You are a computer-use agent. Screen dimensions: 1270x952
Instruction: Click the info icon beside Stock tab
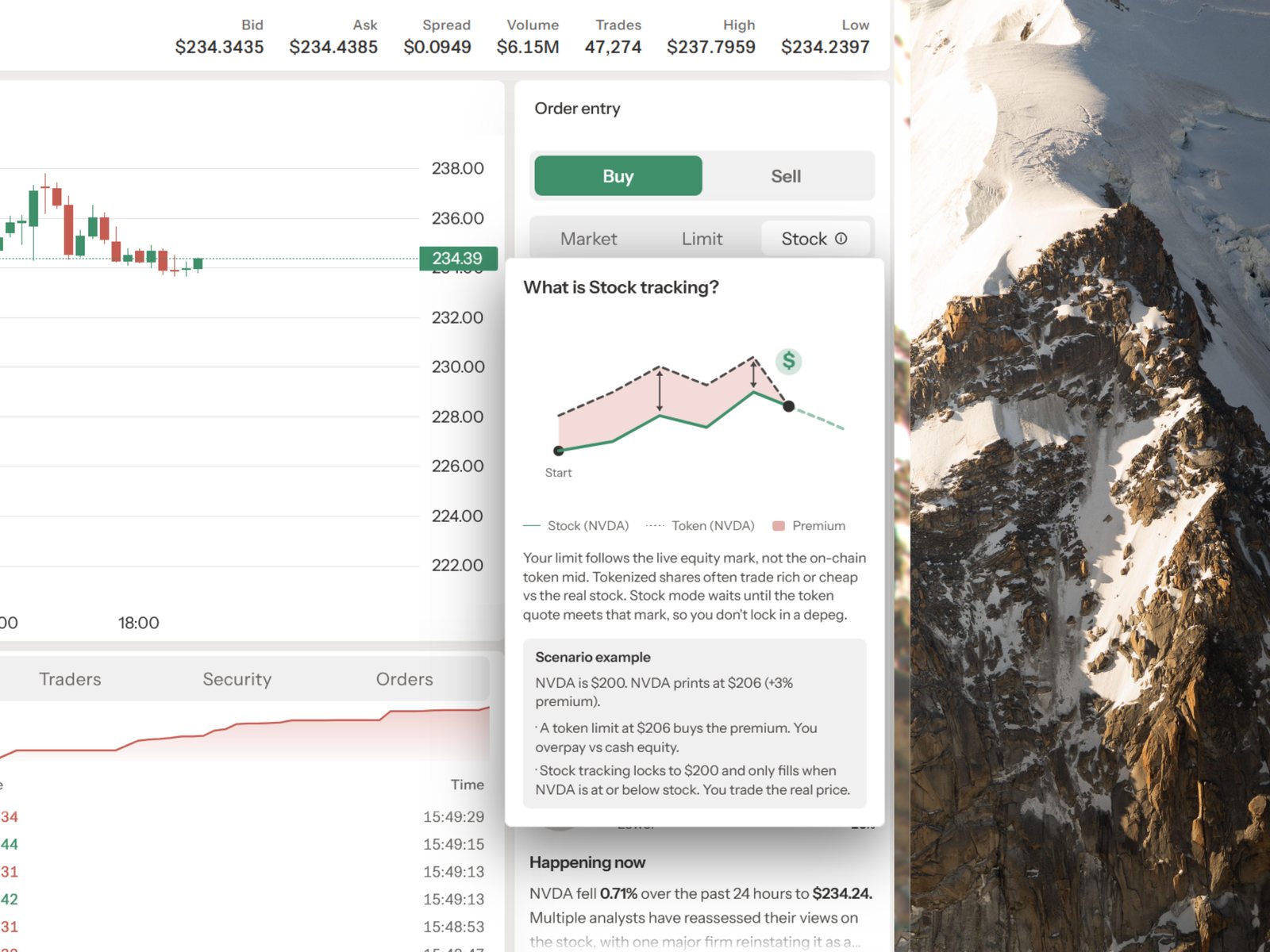(x=841, y=238)
